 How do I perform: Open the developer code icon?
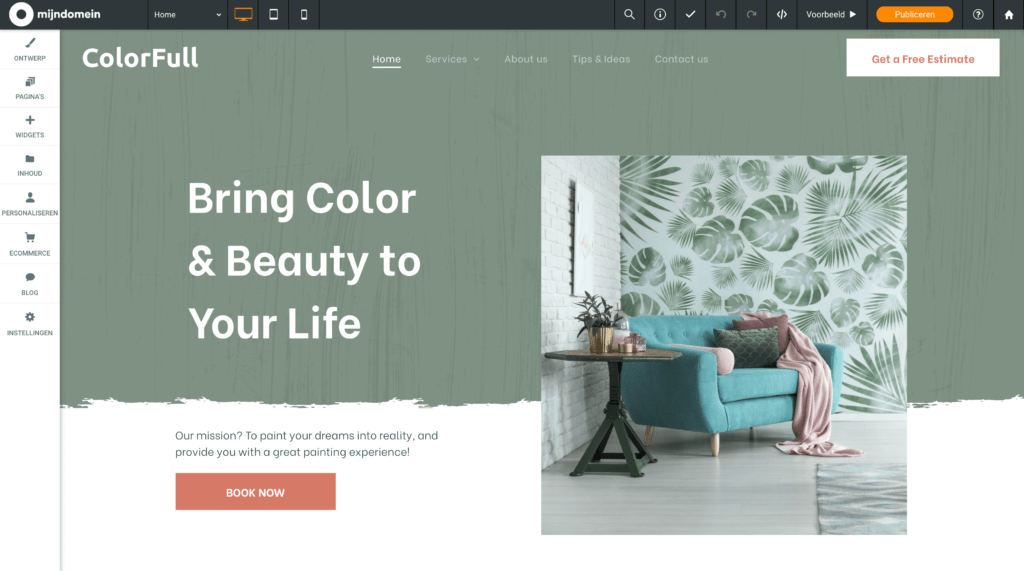(781, 14)
